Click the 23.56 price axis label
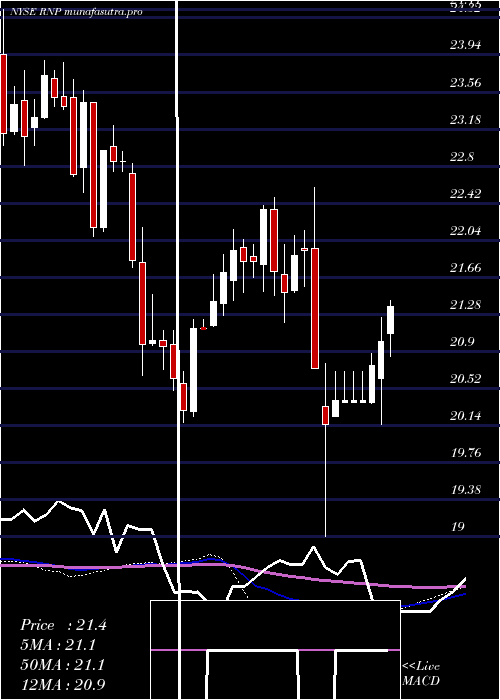The height and width of the screenshot is (700, 500). point(466,82)
